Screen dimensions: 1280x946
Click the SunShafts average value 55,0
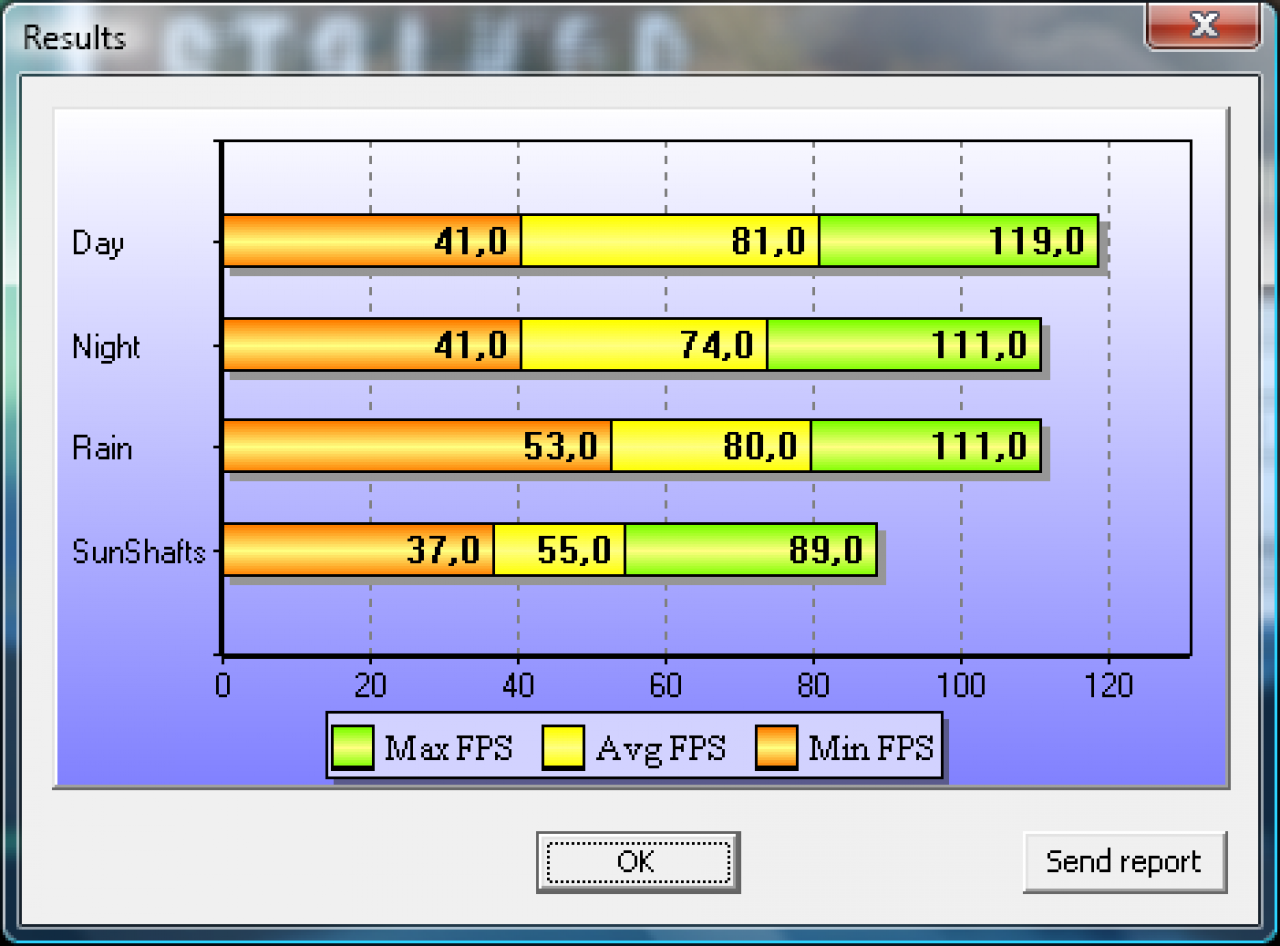tap(574, 549)
